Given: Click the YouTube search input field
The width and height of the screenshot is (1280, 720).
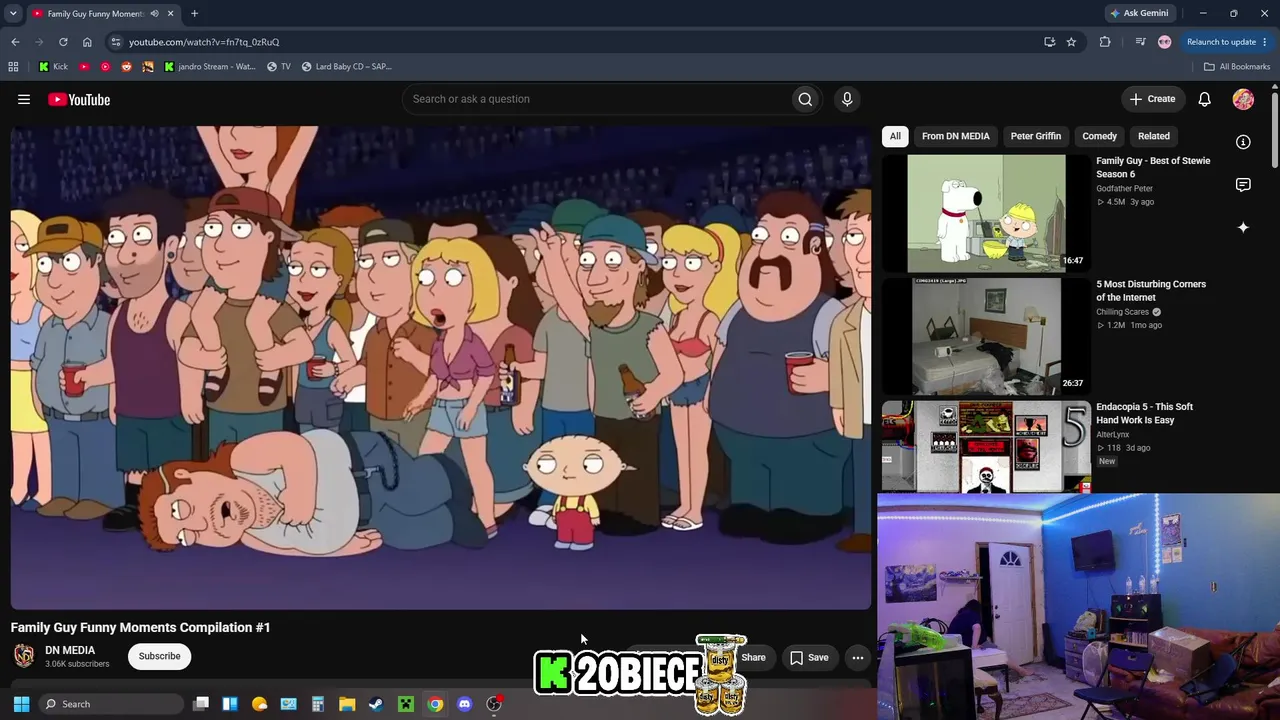Looking at the screenshot, I should coord(596,99).
